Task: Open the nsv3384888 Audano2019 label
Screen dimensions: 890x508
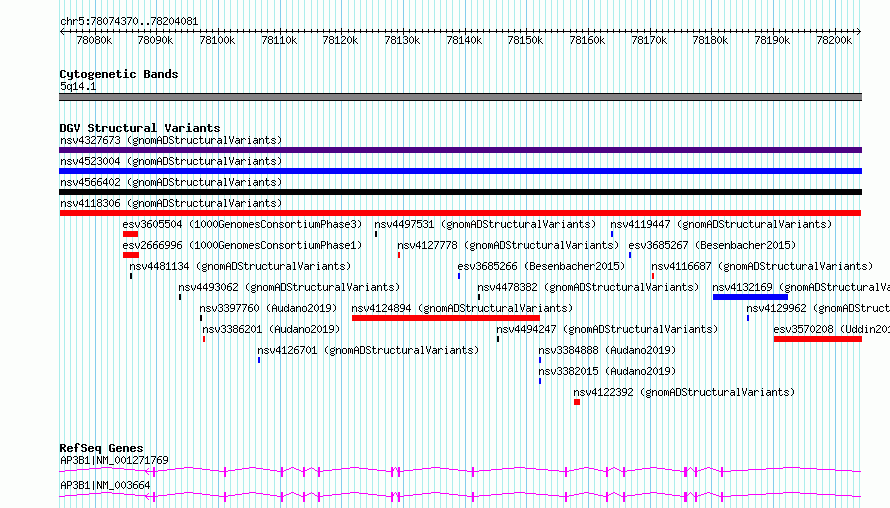Action: [607, 350]
